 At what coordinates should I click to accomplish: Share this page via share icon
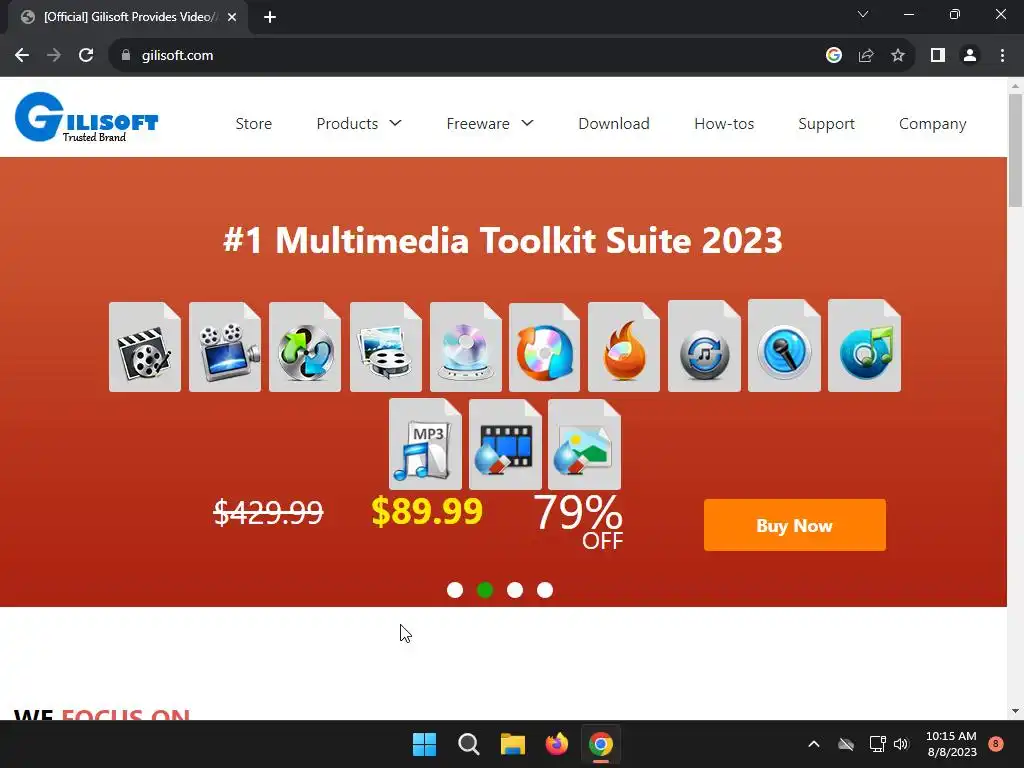pos(866,56)
